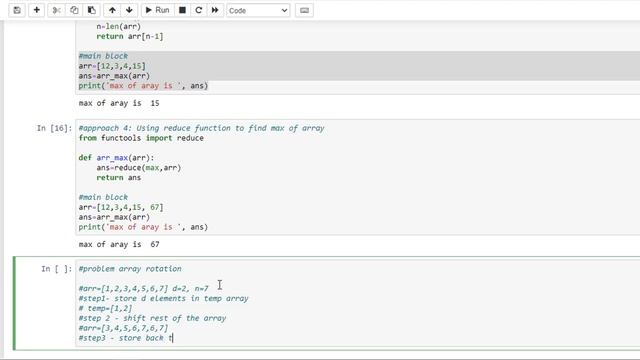This screenshot has width=640, height=360.
Task: Place the cursor in the 'return arr[n-1]' line
Action: (x=130, y=36)
